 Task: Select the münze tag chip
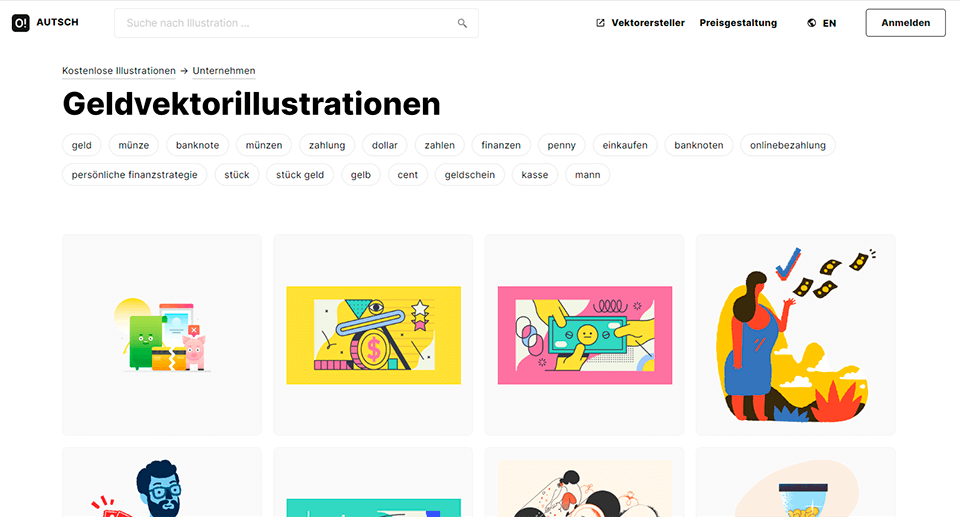click(x=133, y=145)
